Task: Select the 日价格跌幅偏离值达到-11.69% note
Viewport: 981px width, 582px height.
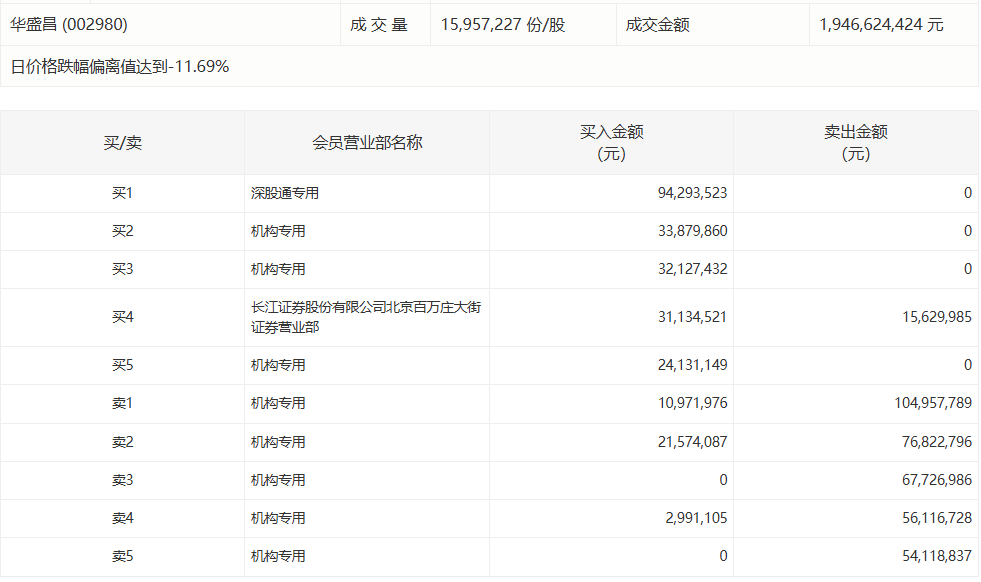Action: coord(119,66)
